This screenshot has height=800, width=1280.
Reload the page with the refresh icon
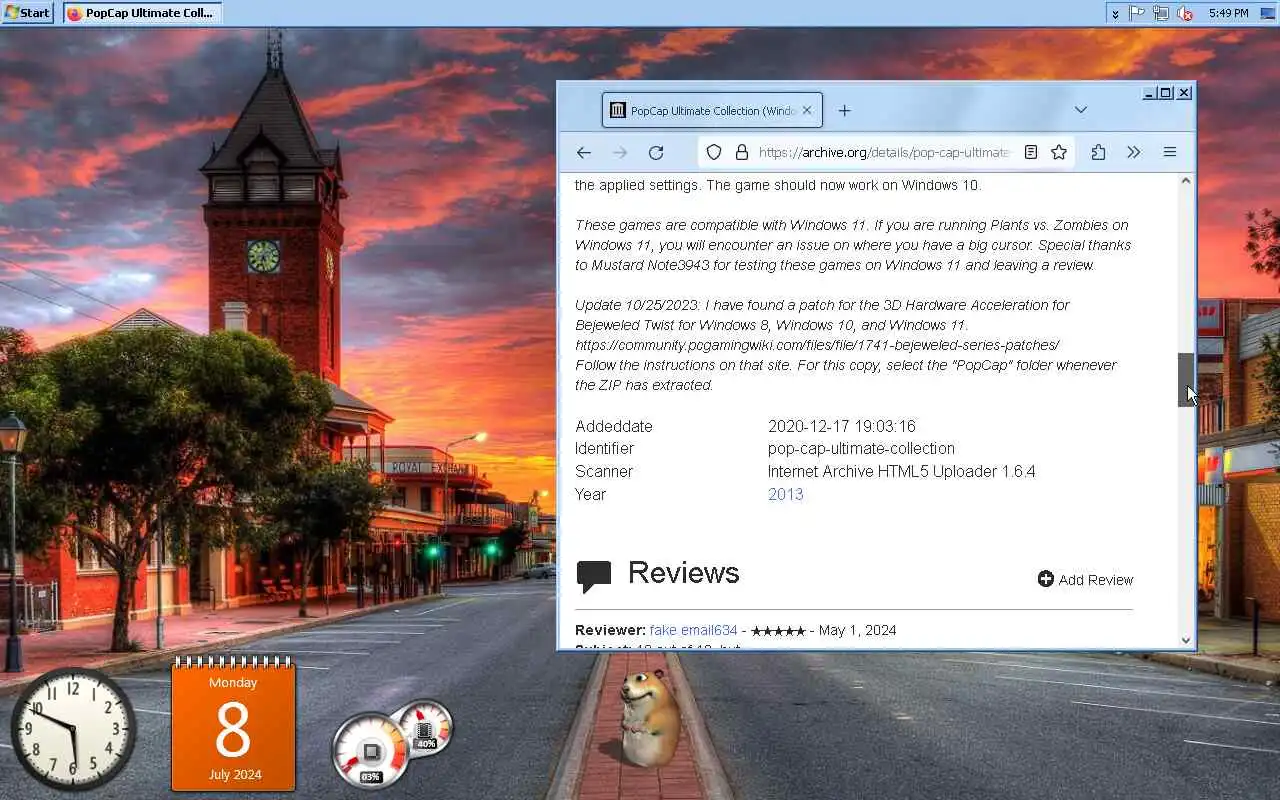coord(656,152)
